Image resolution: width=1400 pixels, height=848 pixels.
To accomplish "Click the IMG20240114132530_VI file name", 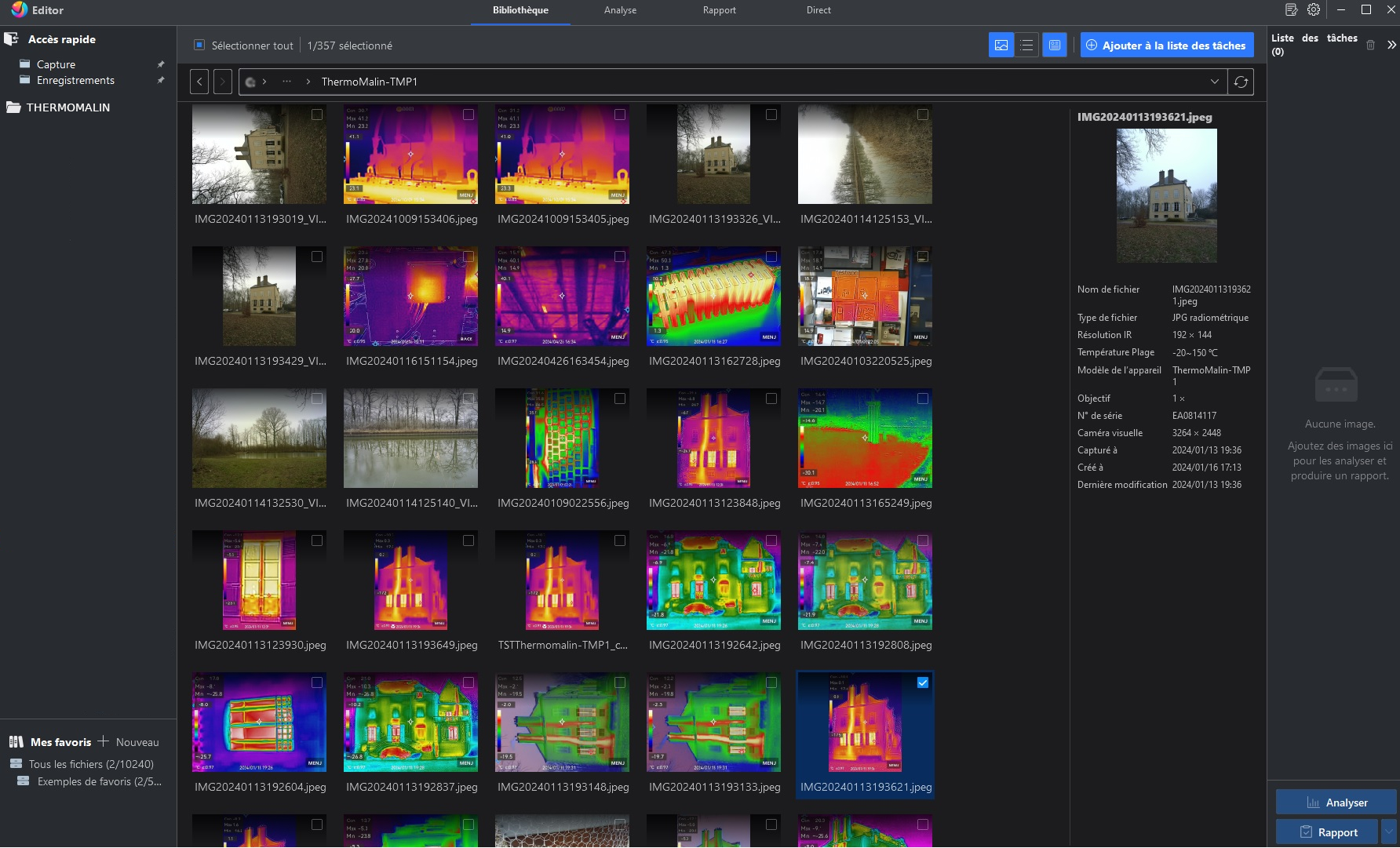I will tap(260, 503).
